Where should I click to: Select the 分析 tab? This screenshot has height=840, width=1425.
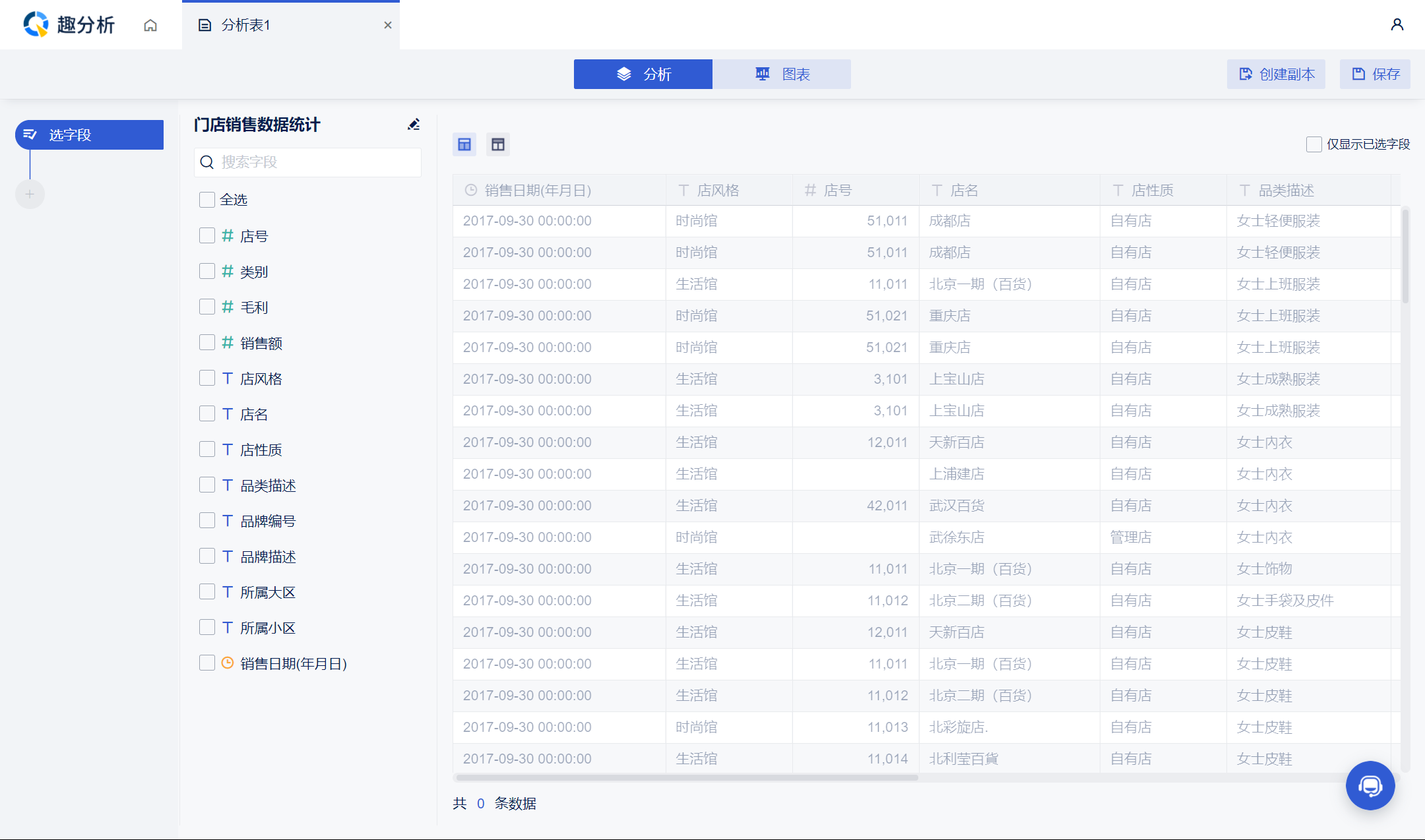point(643,74)
